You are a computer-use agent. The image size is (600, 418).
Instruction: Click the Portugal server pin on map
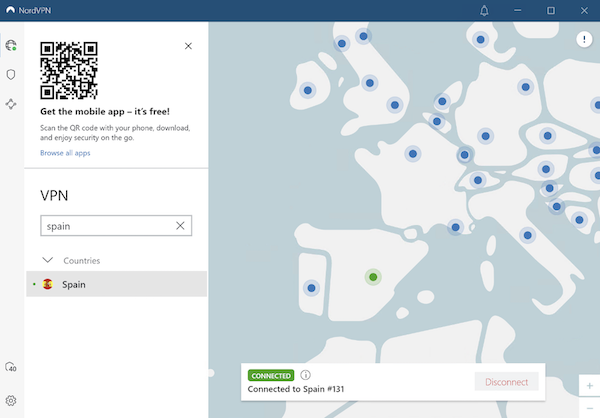[x=311, y=288]
